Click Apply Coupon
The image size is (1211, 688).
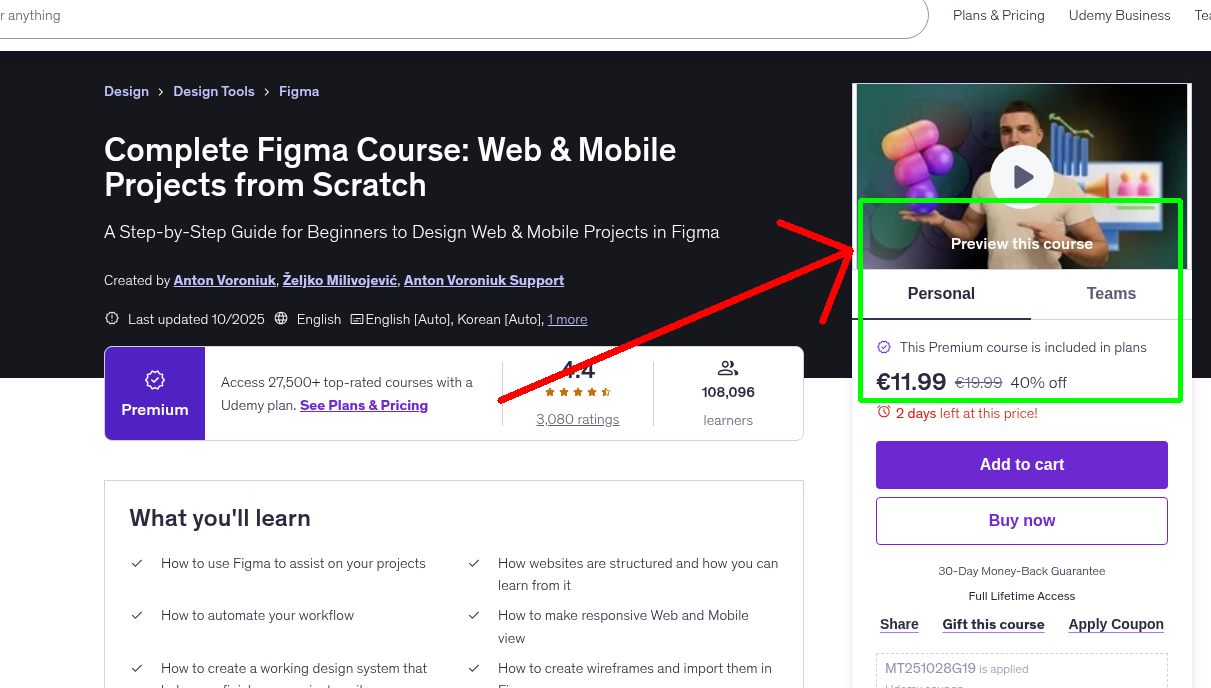1116,624
